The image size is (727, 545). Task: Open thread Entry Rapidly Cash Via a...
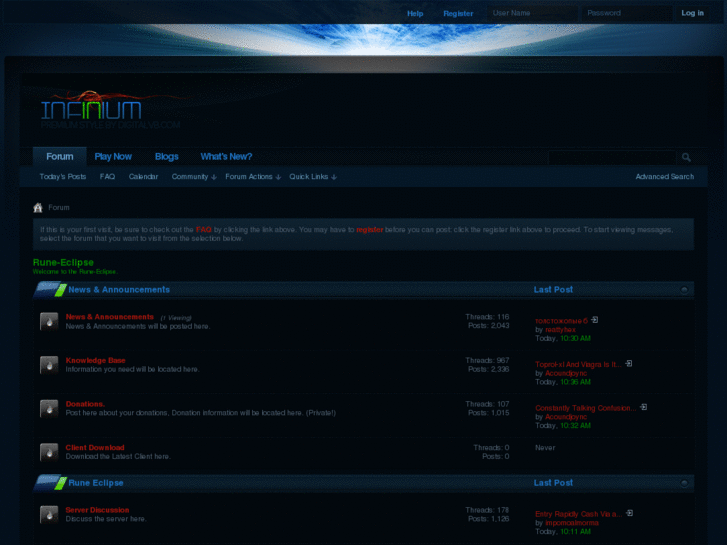tap(579, 514)
